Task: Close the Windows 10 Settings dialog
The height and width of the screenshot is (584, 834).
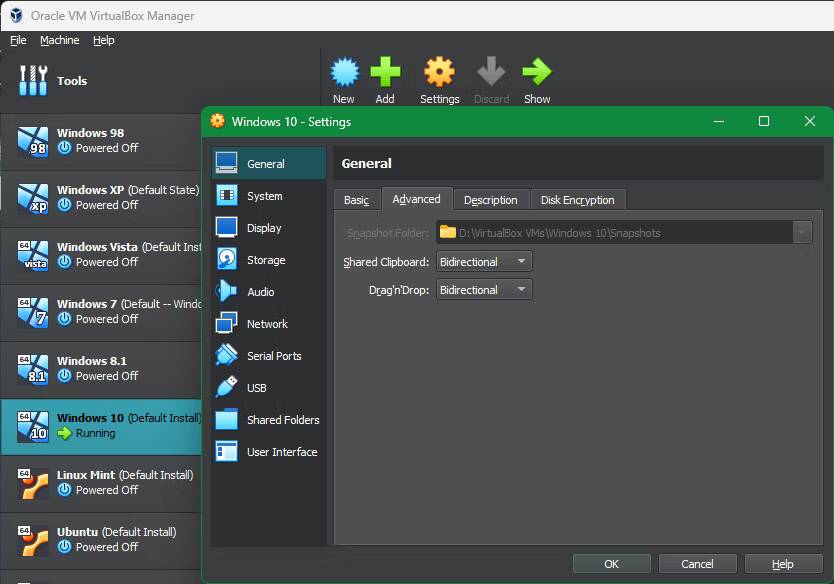Action: coord(810,121)
